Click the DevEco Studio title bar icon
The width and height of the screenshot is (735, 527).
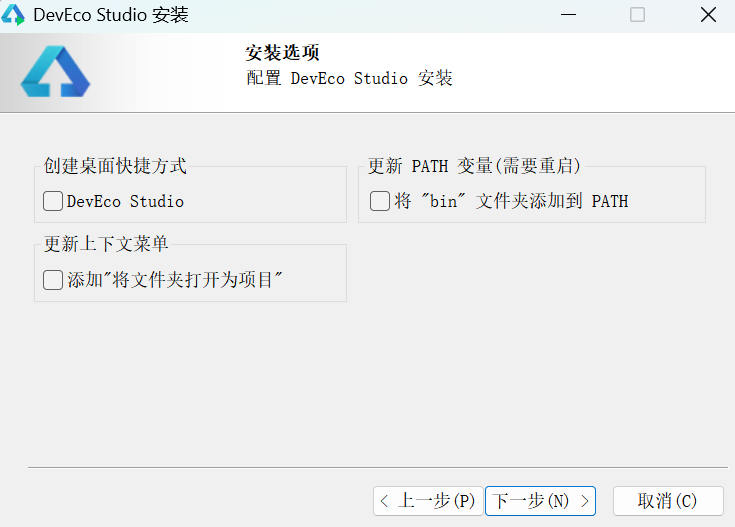pos(13,15)
